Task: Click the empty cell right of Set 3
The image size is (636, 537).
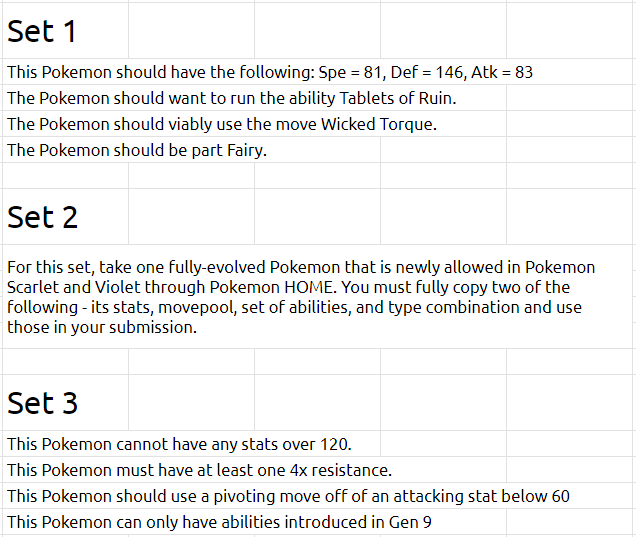Action: [x=191, y=402]
